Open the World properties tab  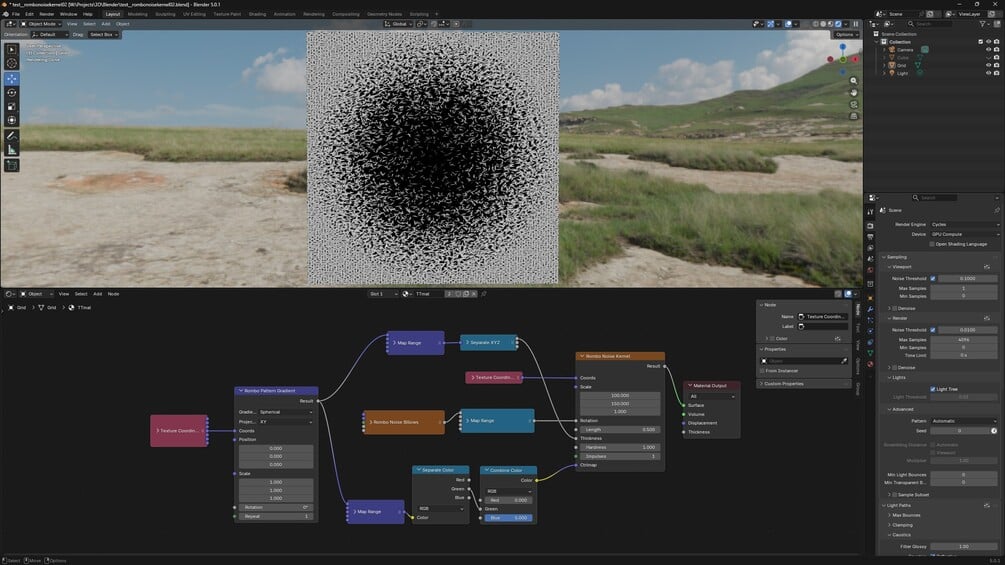(870, 270)
